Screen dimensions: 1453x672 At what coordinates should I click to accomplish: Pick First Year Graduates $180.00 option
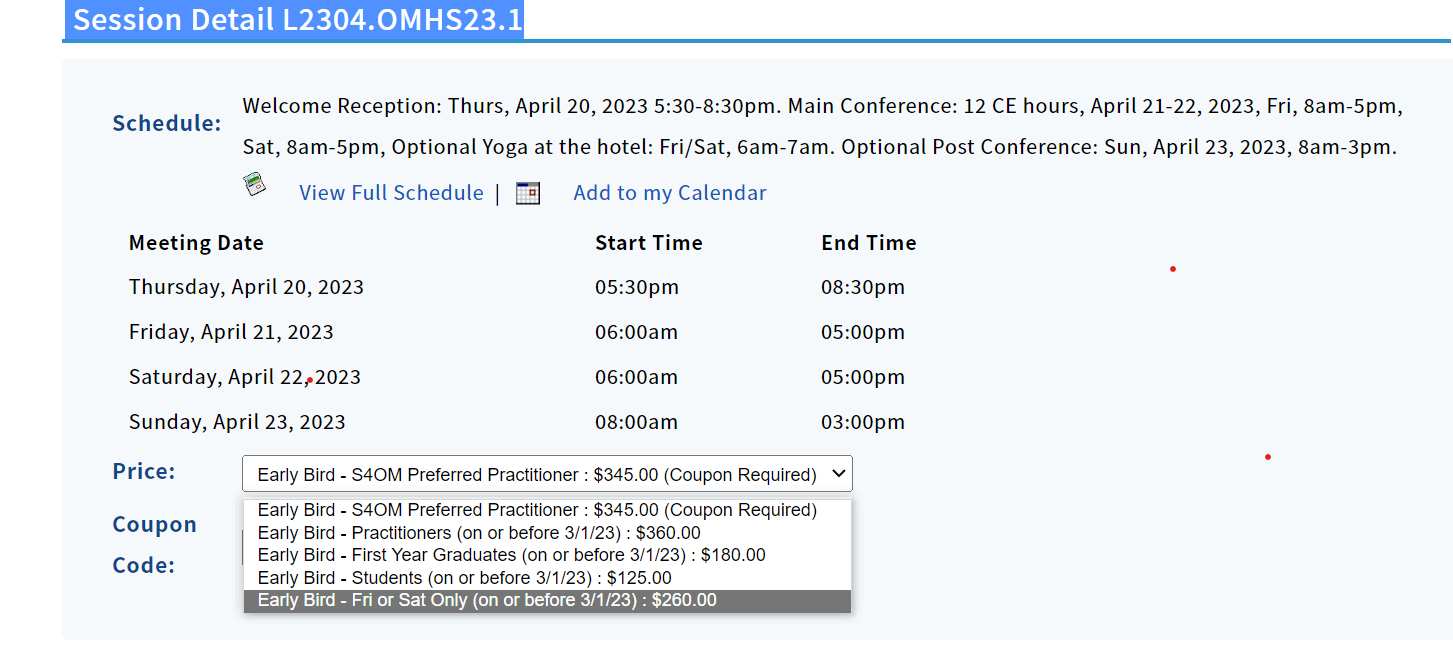point(511,555)
